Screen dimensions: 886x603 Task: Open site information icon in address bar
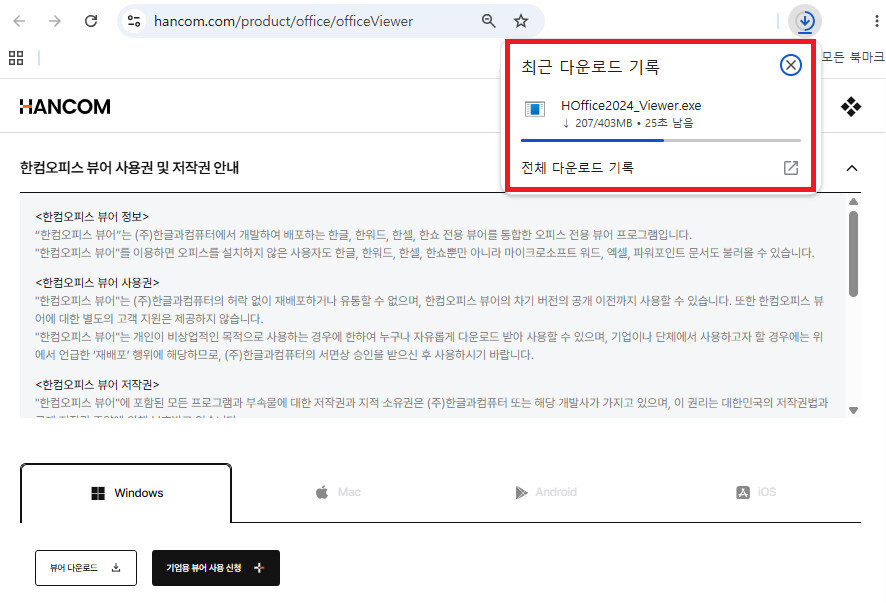(x=134, y=21)
